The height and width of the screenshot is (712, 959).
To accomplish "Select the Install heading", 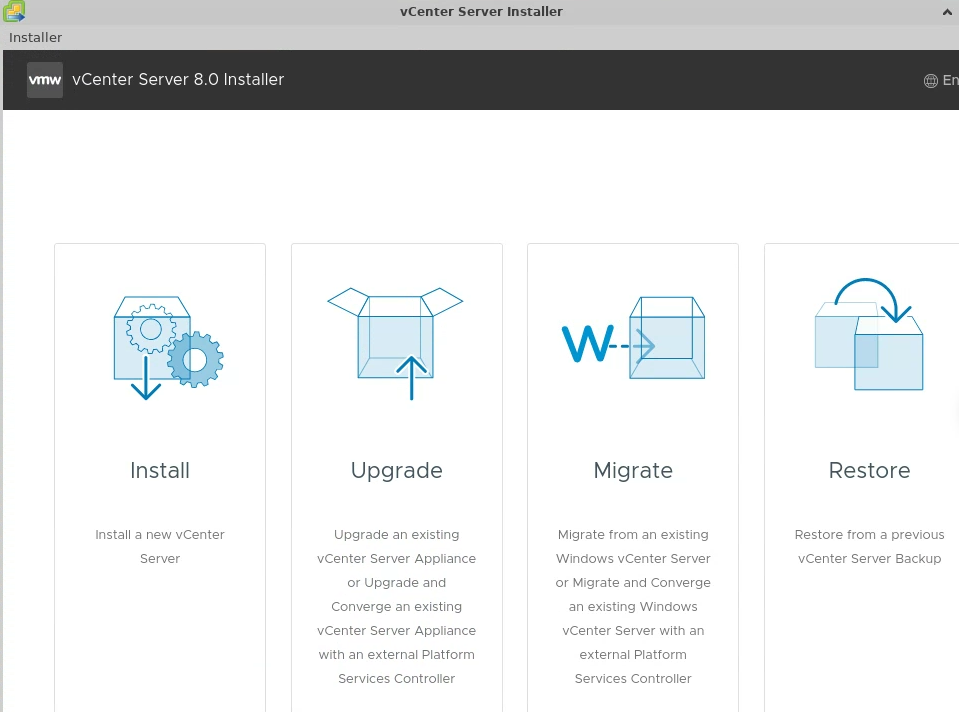I will 160,470.
